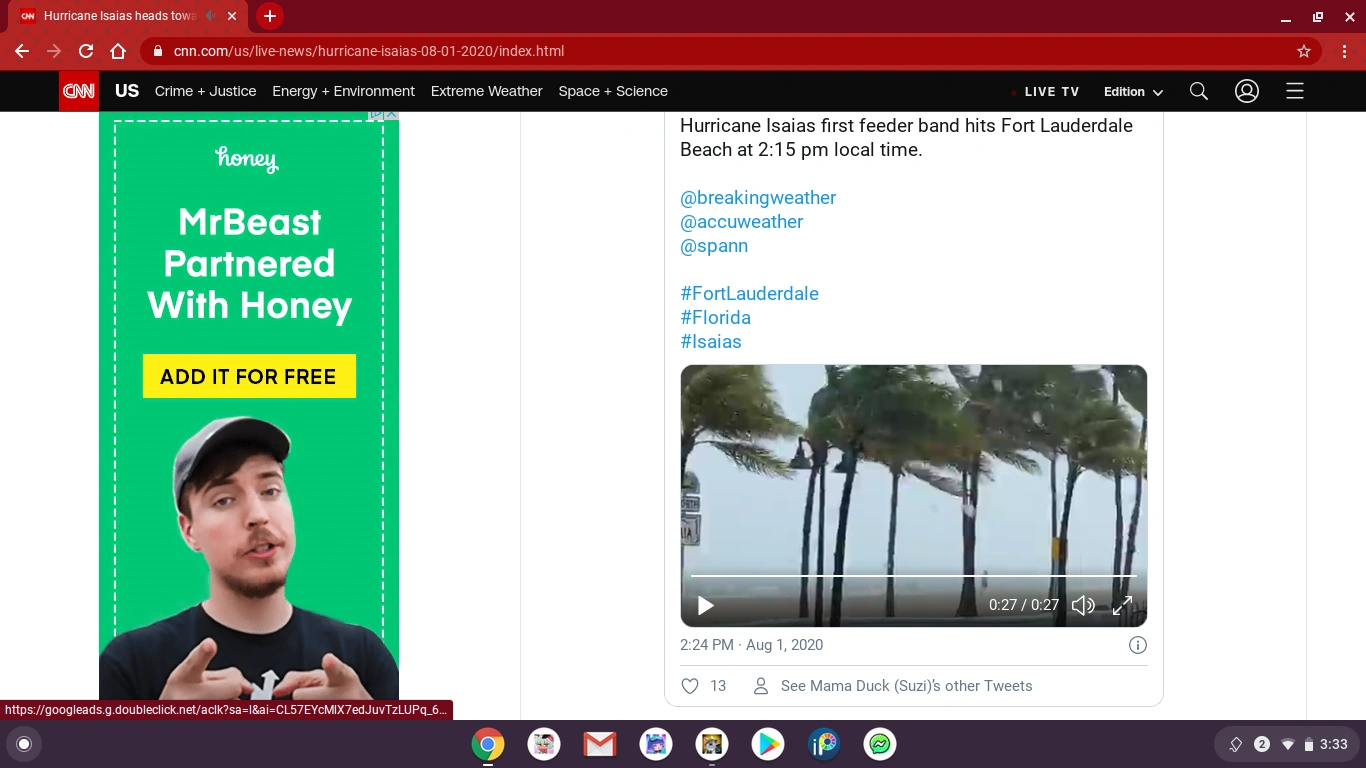1366x768 pixels.
Task: Expand the Edition dropdown
Action: click(1134, 91)
